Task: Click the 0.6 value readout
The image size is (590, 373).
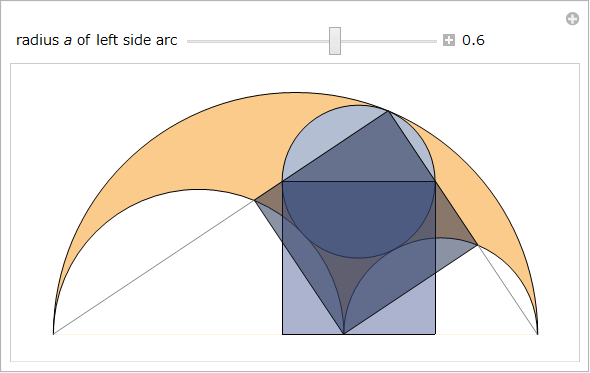Action: point(473,40)
